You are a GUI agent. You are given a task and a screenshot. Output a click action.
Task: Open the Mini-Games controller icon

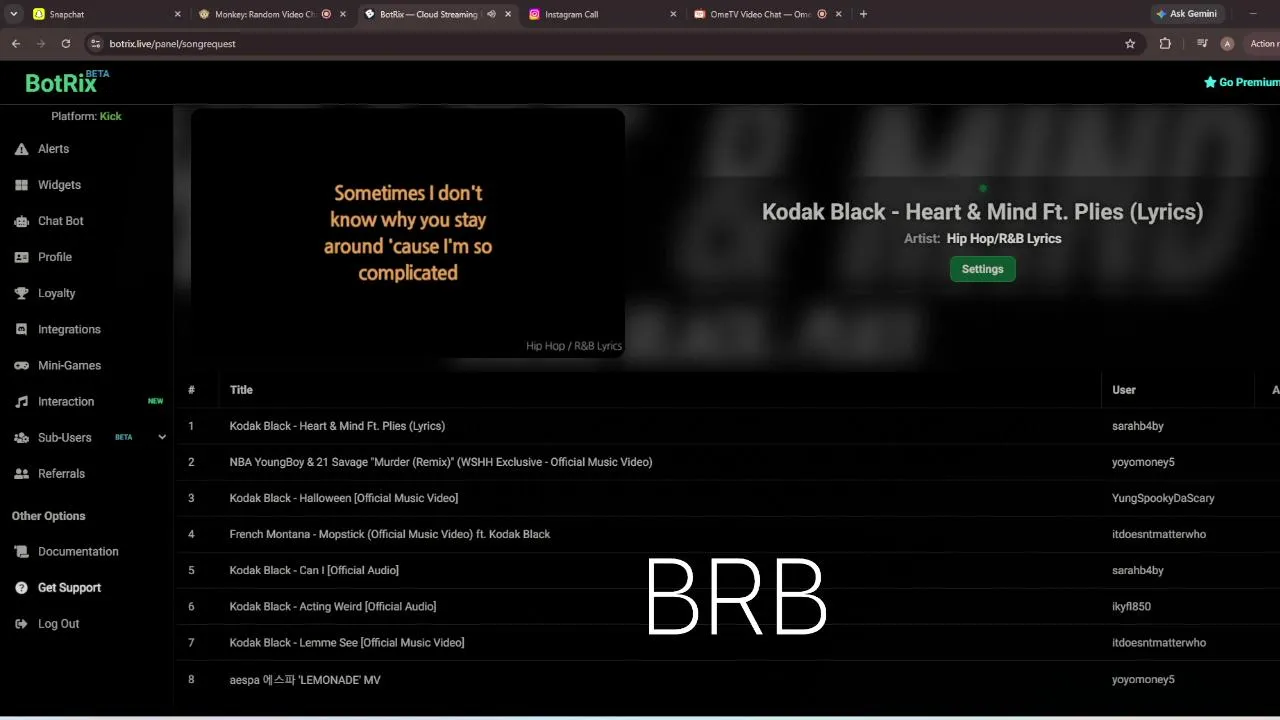[x=21, y=365]
